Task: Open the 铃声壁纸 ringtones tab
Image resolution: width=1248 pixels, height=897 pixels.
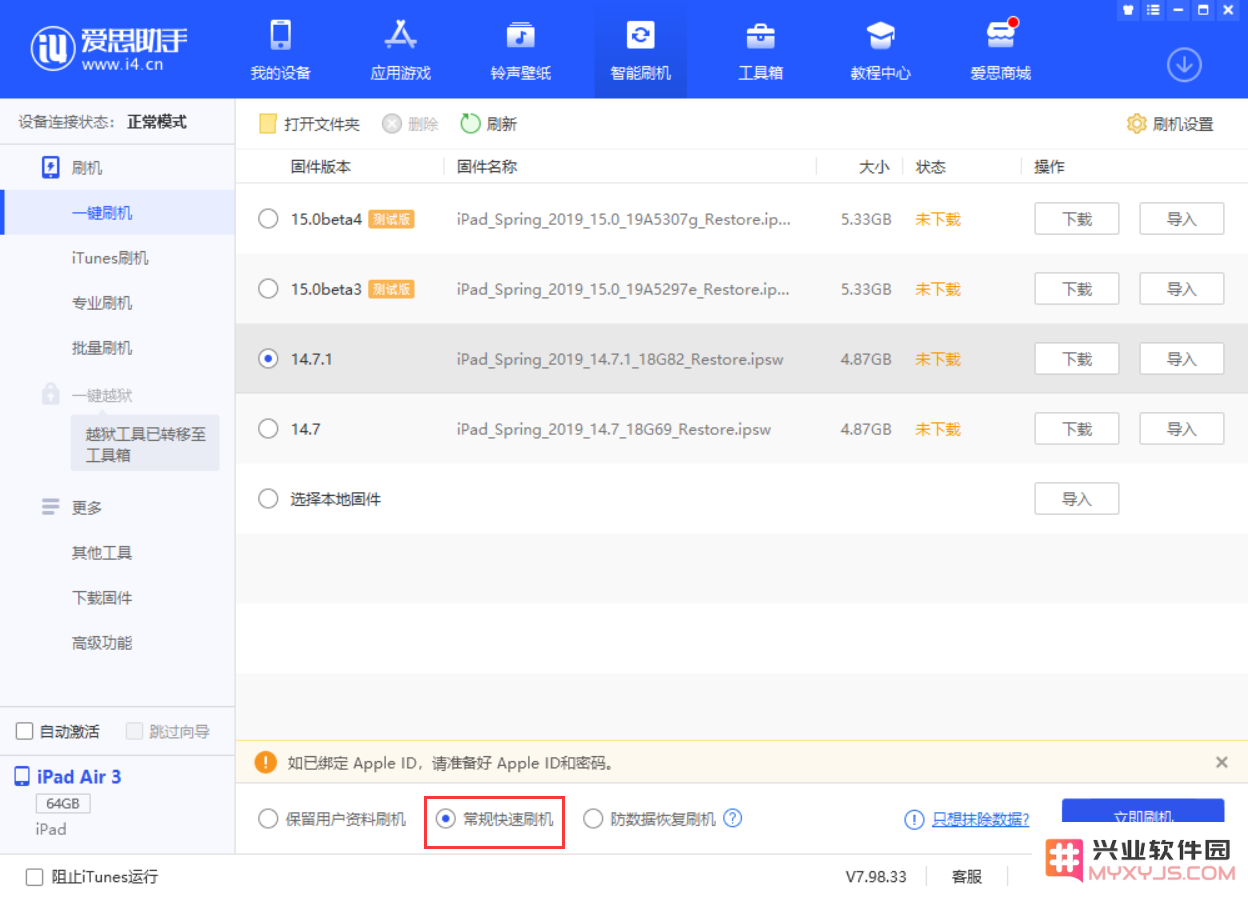Action: [521, 50]
